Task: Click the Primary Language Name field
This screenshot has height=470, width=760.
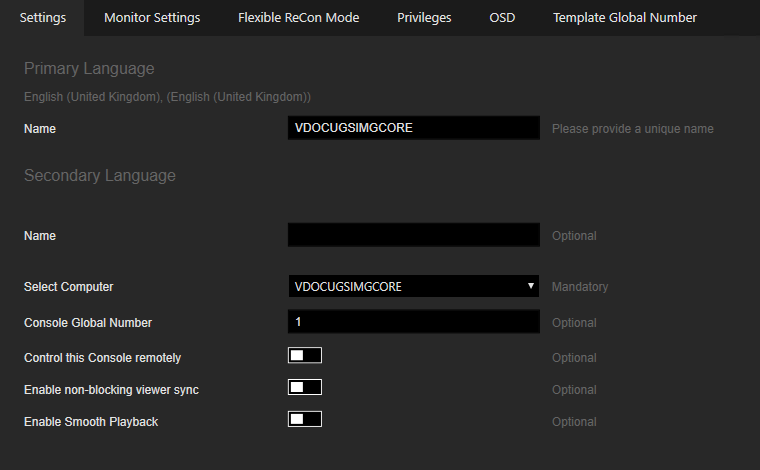Action: (x=414, y=128)
